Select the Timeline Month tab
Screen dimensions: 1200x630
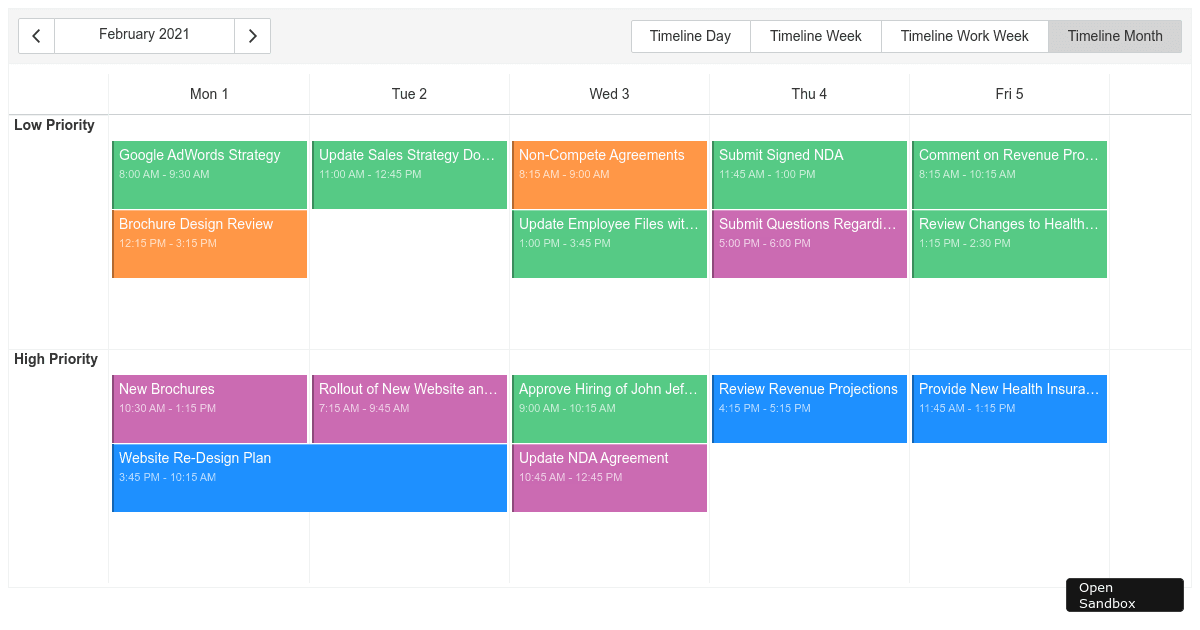(1114, 36)
